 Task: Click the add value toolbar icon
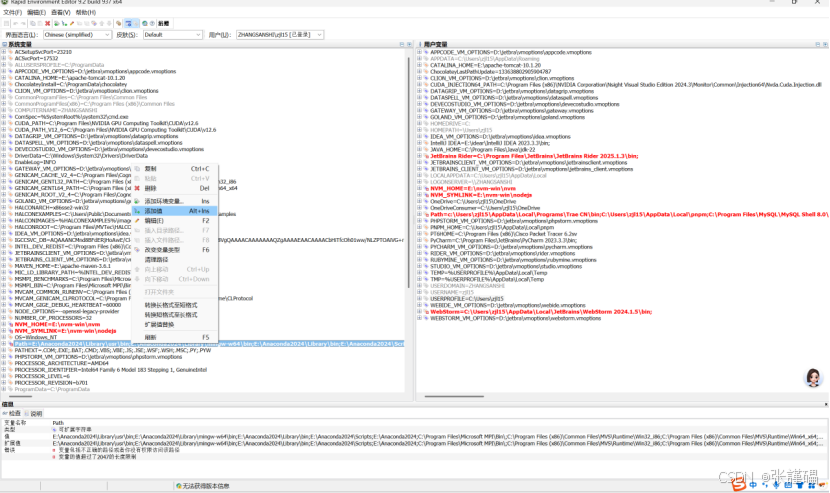(64, 23)
